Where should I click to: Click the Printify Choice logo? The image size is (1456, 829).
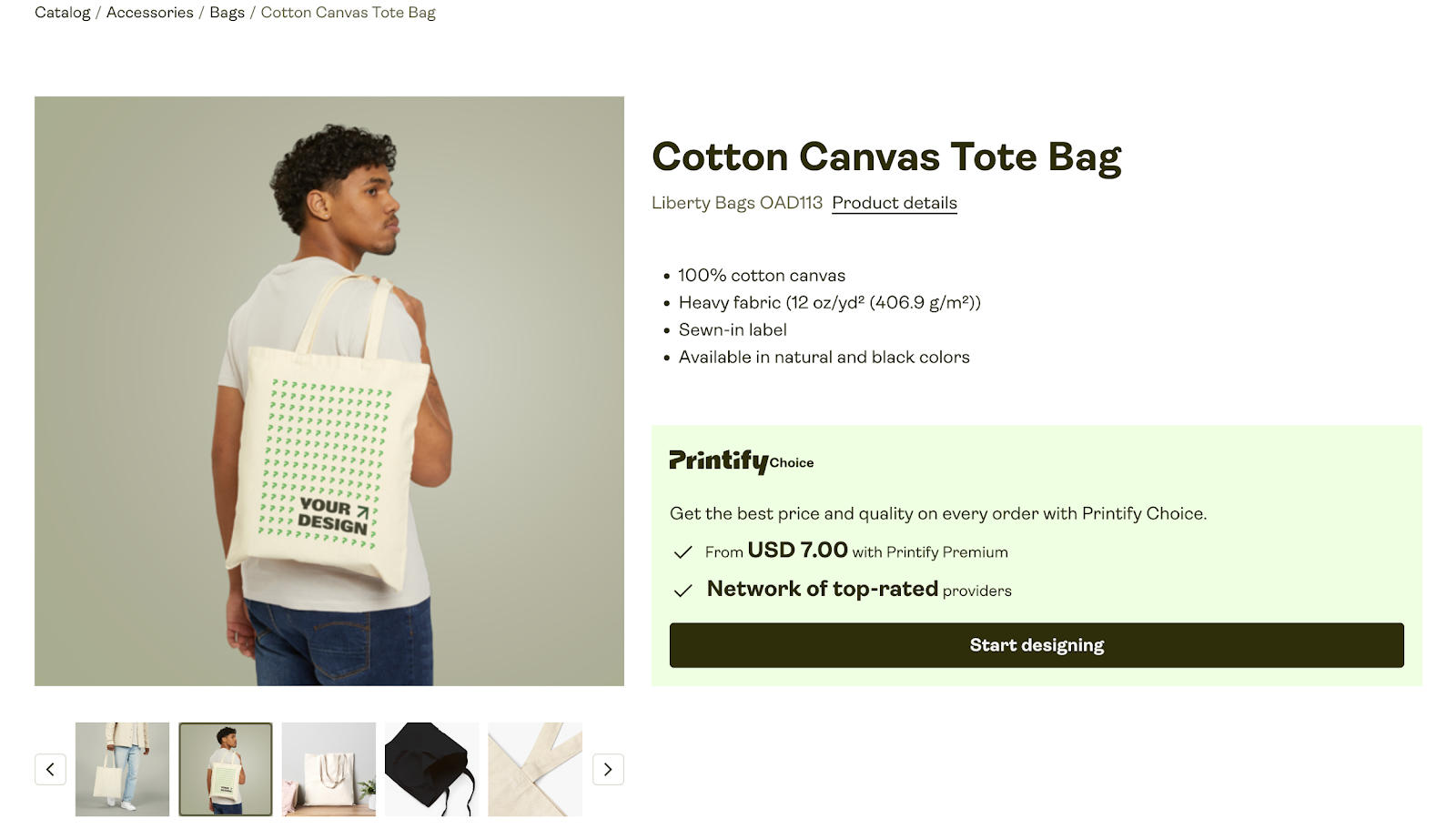740,462
